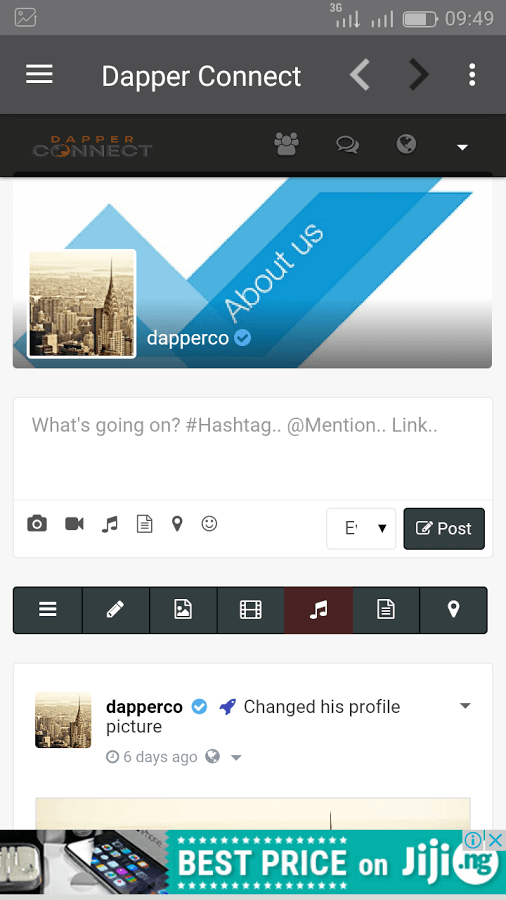Attach a document file in the composer
The image size is (506, 900).
coord(145,523)
